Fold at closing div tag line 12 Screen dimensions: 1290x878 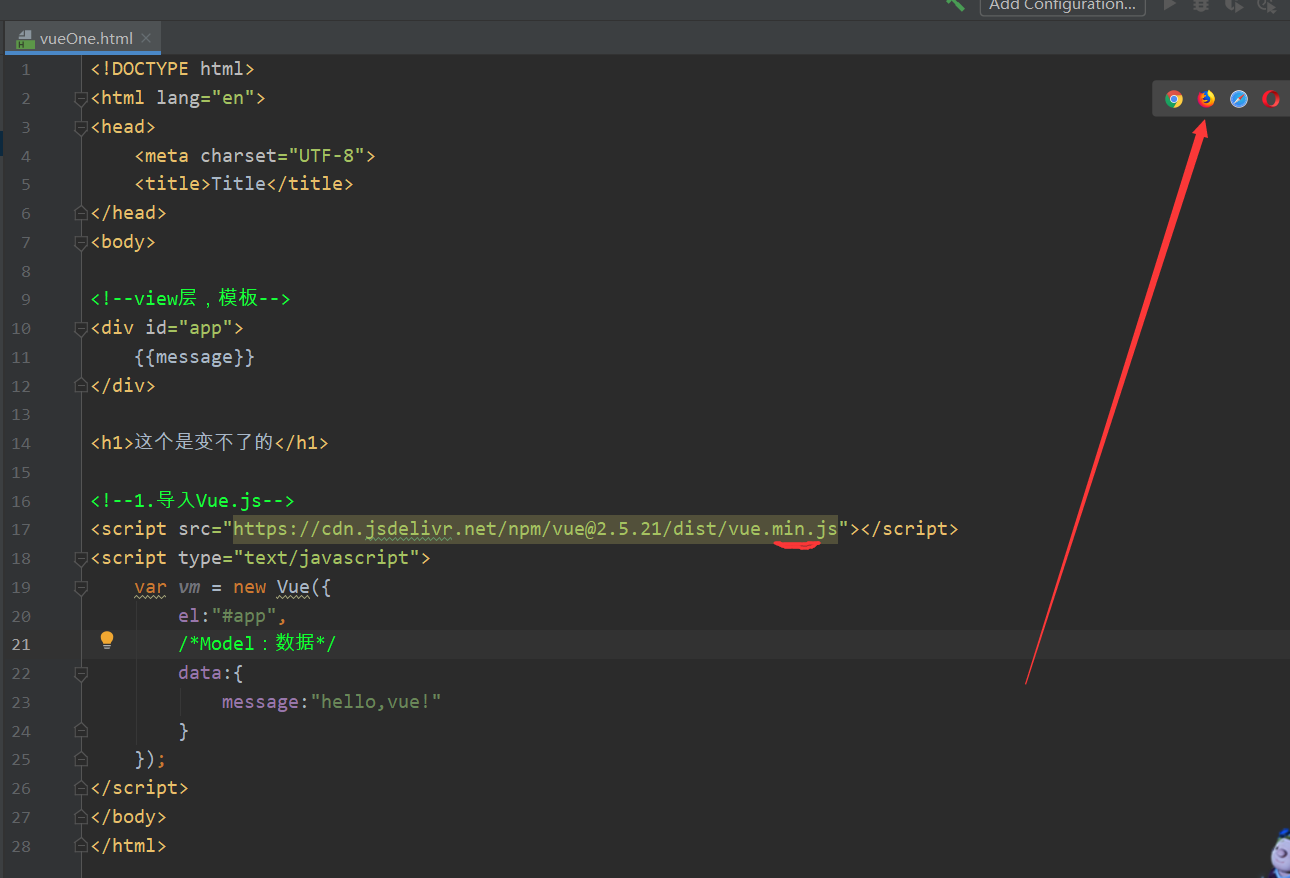point(81,386)
